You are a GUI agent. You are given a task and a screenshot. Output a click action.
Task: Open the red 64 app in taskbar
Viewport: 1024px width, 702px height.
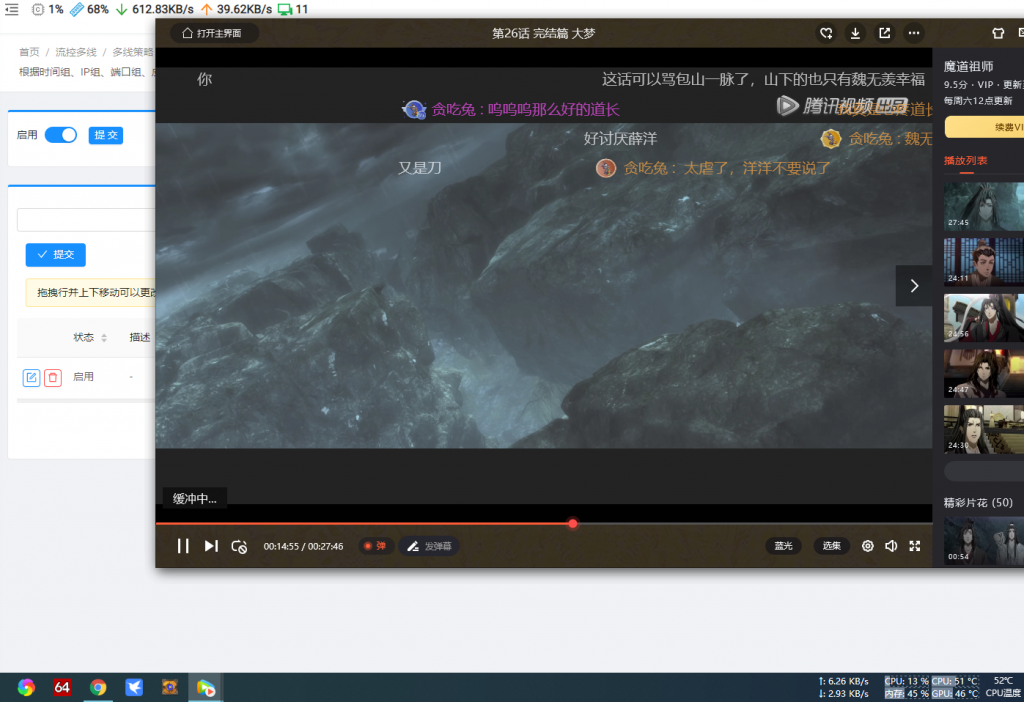pos(62,687)
